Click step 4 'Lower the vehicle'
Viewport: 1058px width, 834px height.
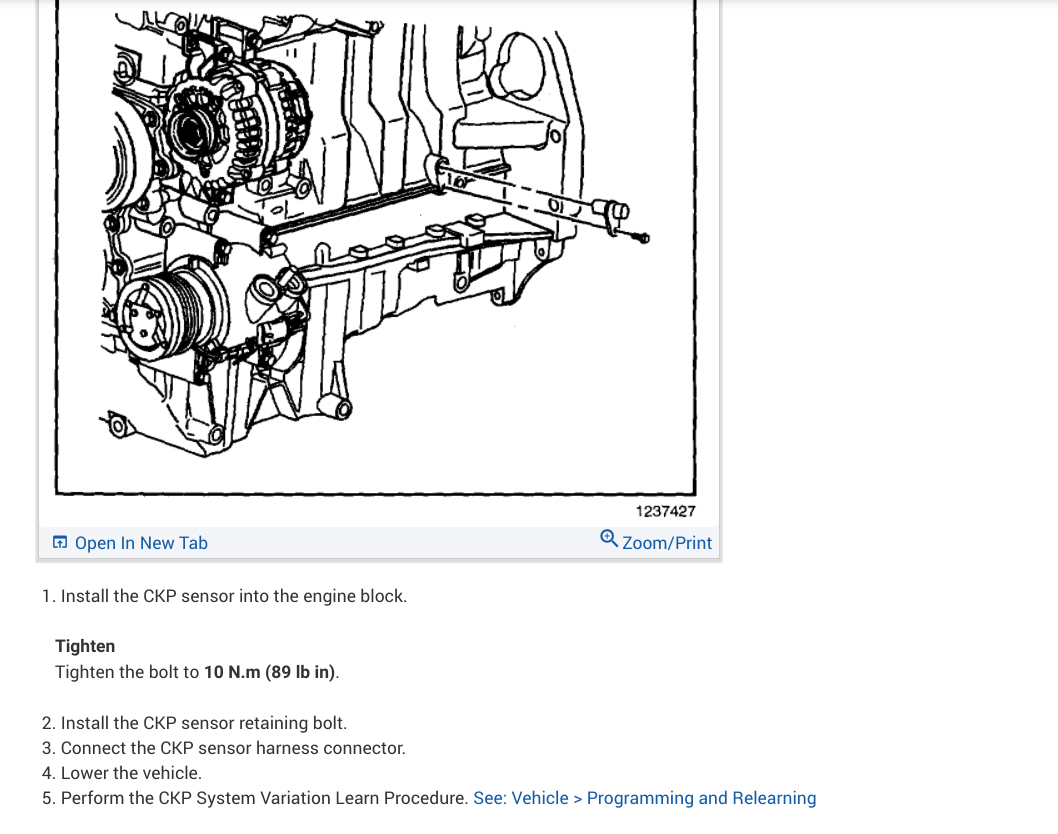tap(121, 773)
